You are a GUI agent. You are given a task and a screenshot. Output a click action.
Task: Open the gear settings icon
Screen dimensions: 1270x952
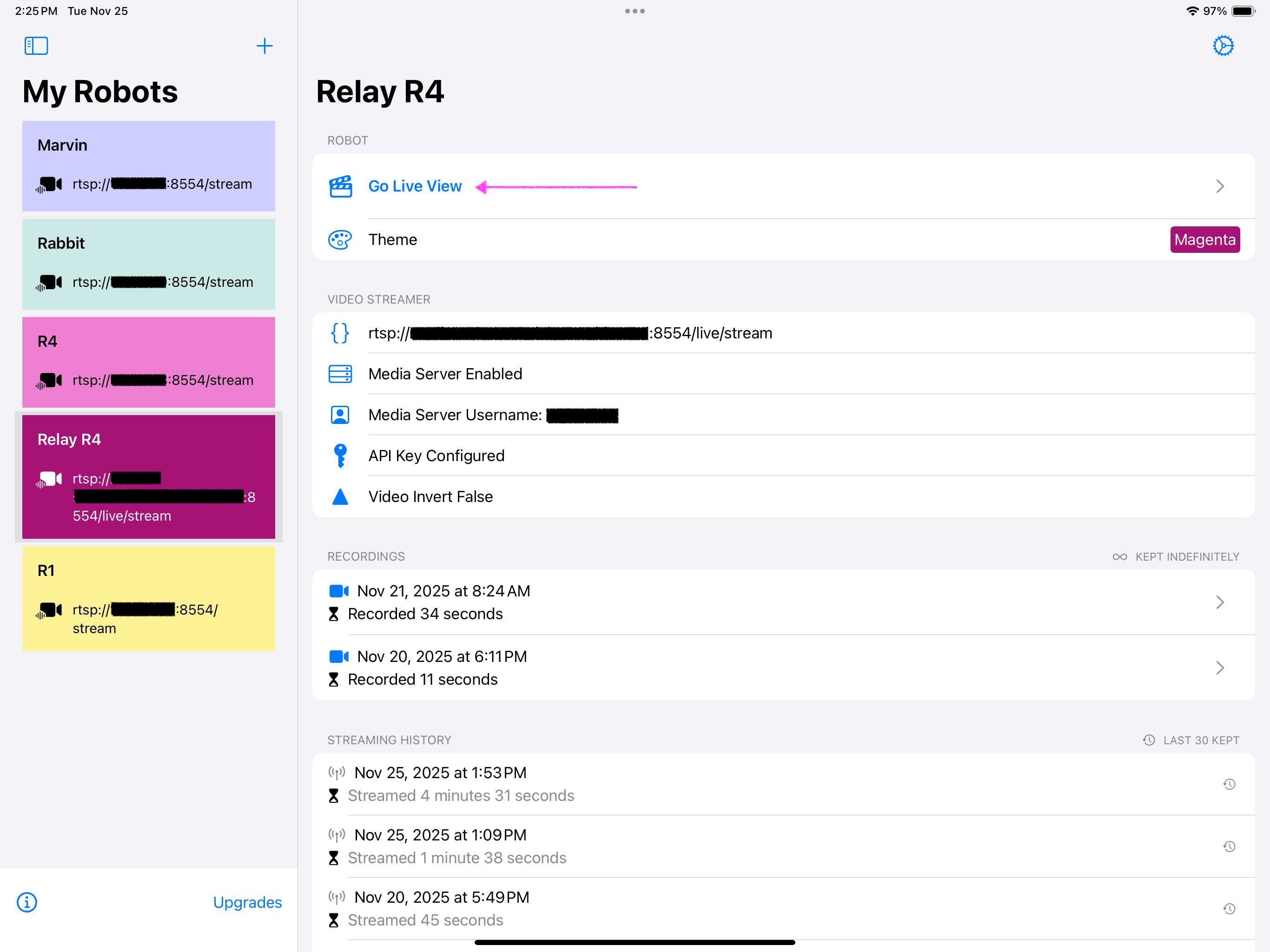pos(1223,46)
